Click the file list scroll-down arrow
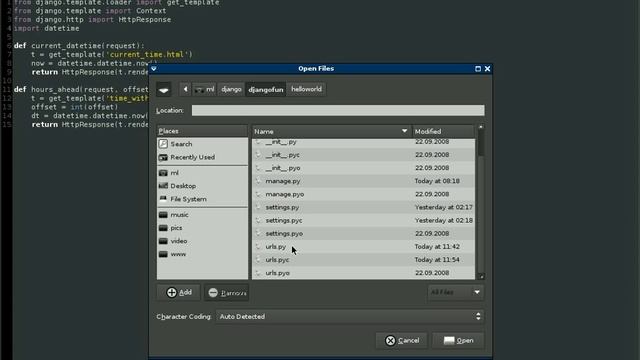The image size is (640, 360). point(481,276)
